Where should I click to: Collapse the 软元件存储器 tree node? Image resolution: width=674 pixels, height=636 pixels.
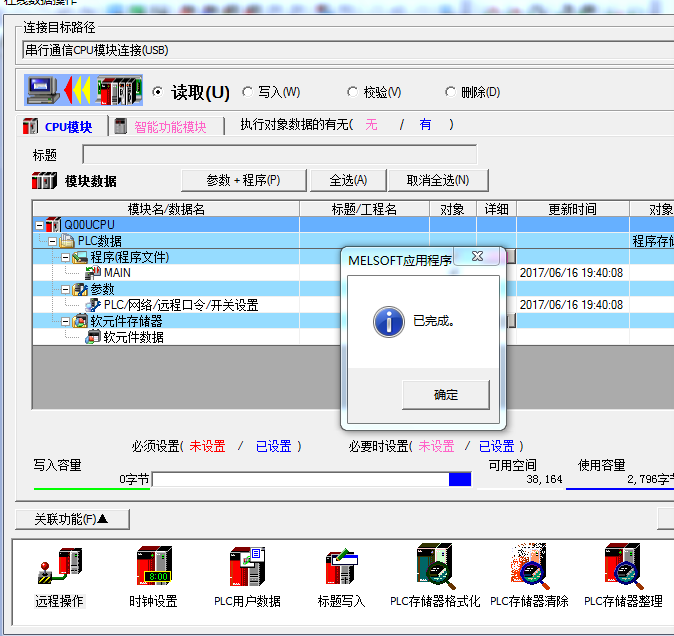[65, 321]
